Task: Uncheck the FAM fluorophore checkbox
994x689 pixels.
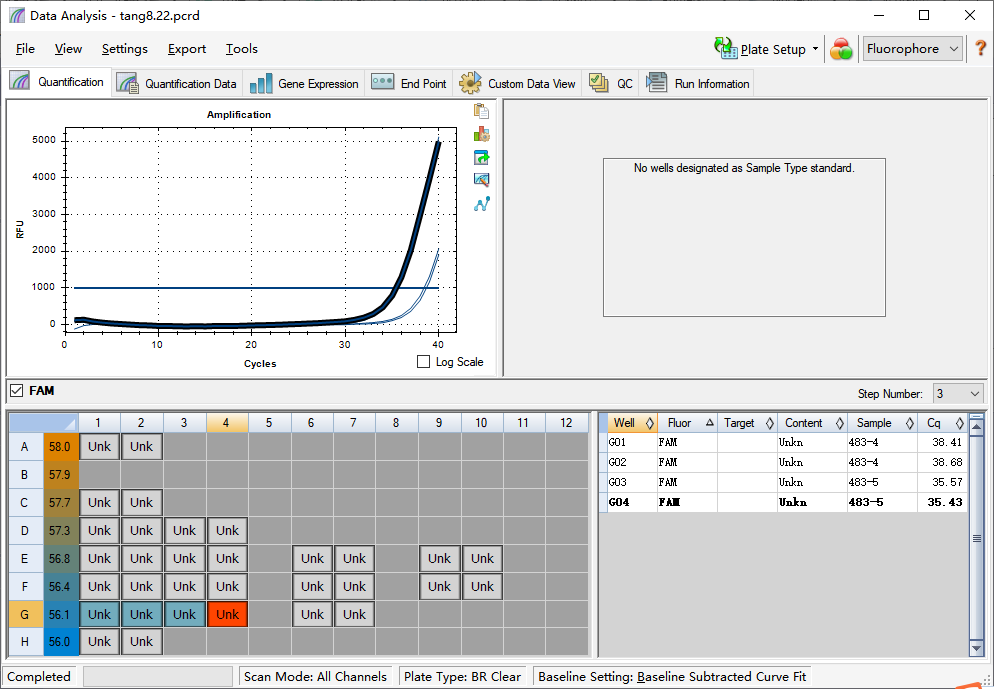Action: click(17, 390)
